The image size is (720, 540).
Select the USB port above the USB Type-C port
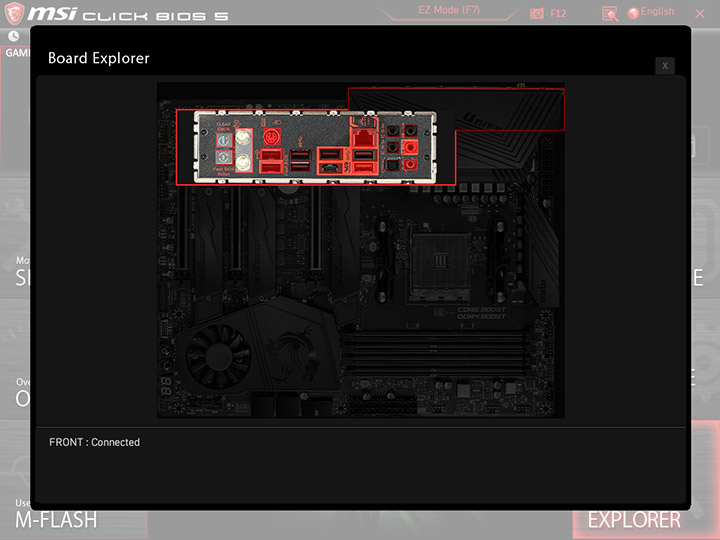pyautogui.click(x=330, y=153)
